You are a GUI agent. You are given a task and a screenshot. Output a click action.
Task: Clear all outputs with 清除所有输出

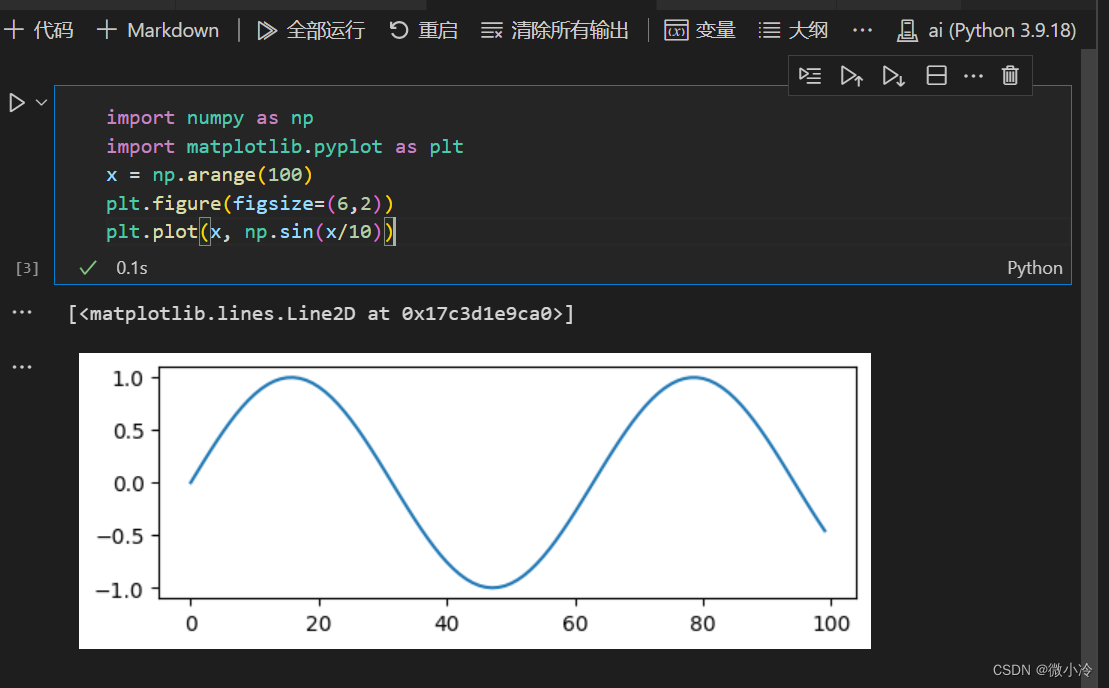[x=554, y=30]
